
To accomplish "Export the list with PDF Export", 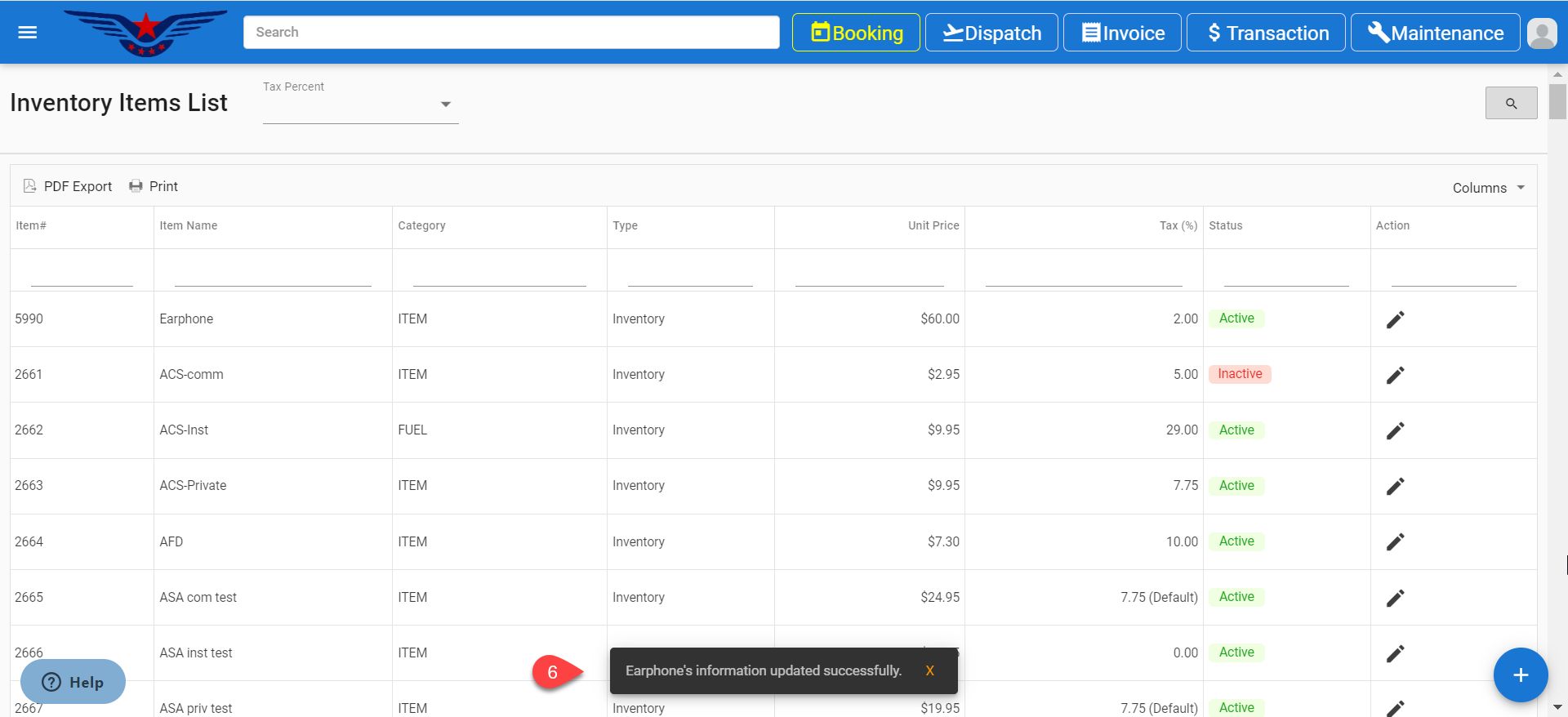I will click(69, 186).
